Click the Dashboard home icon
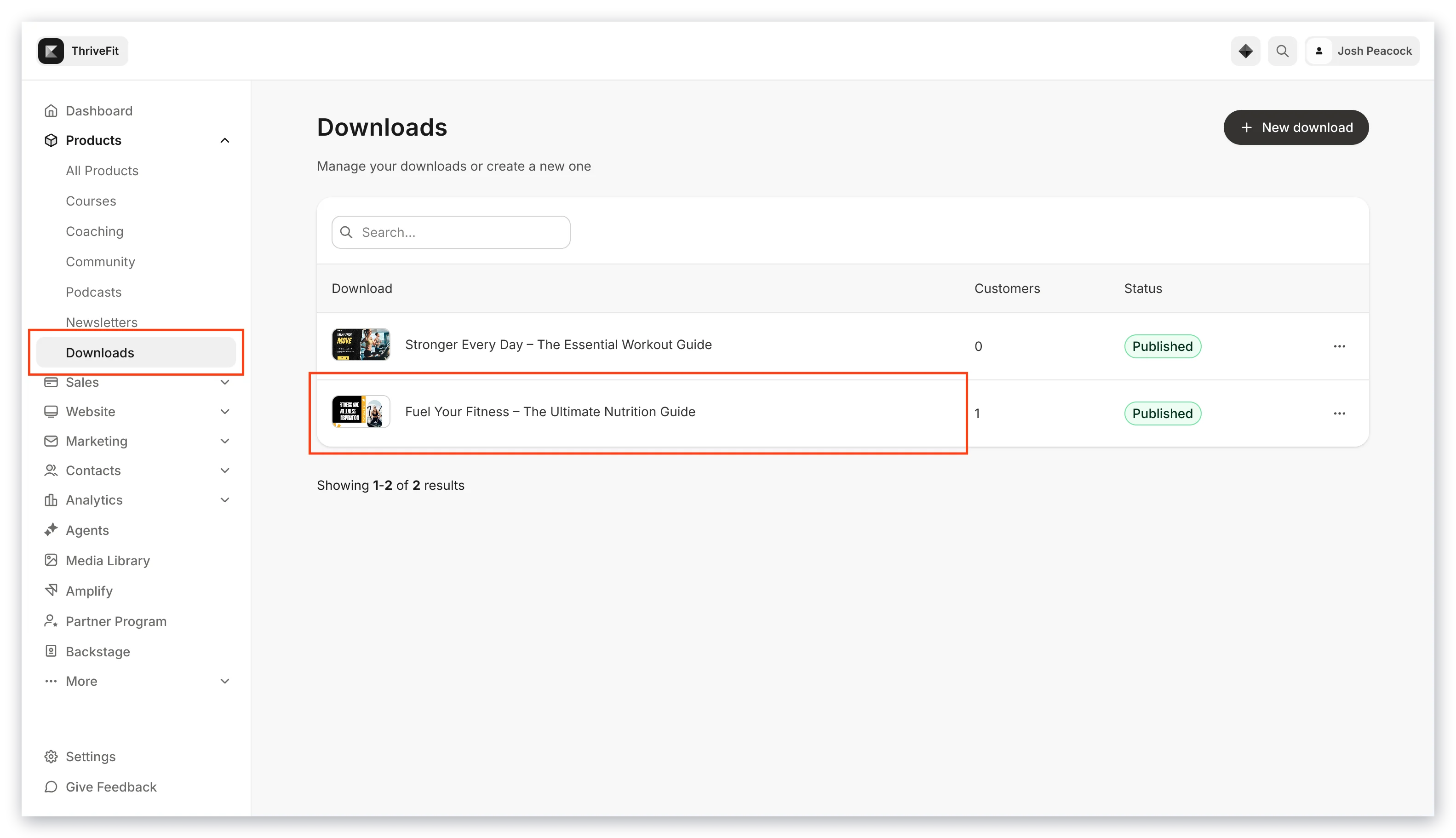This screenshot has height=838, width=1456. [51, 110]
